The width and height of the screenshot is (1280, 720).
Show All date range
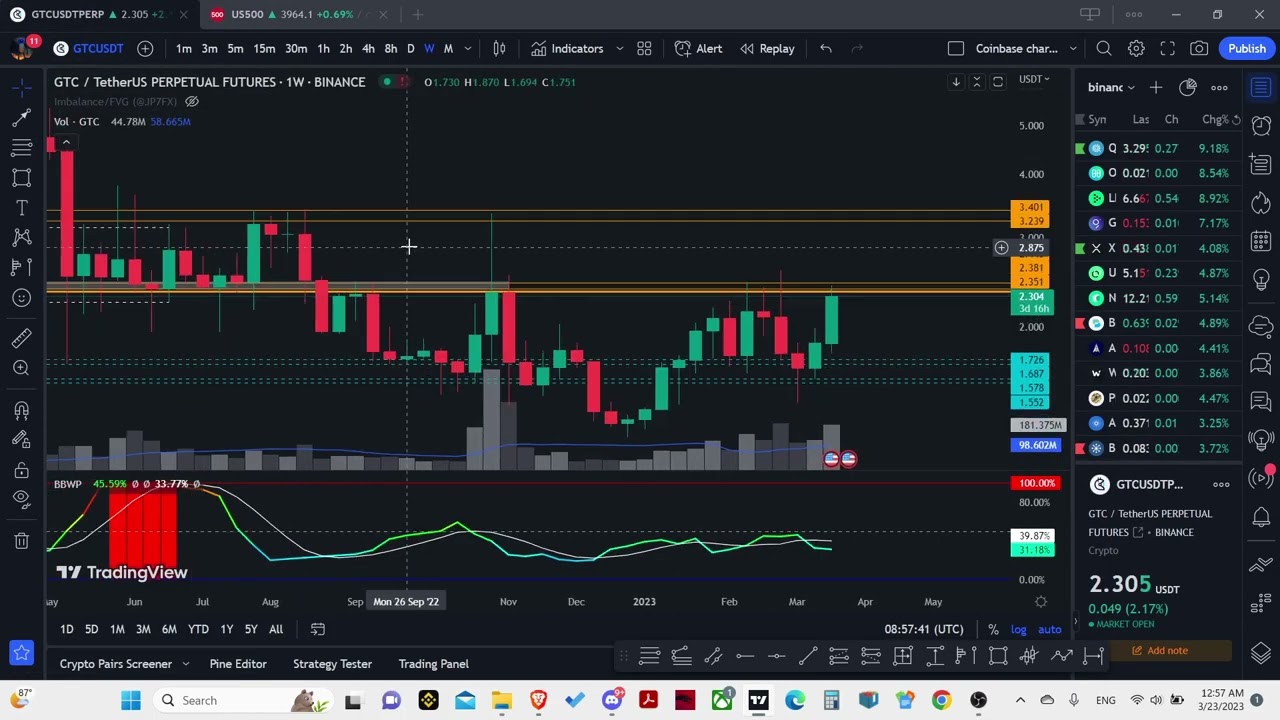pos(276,629)
